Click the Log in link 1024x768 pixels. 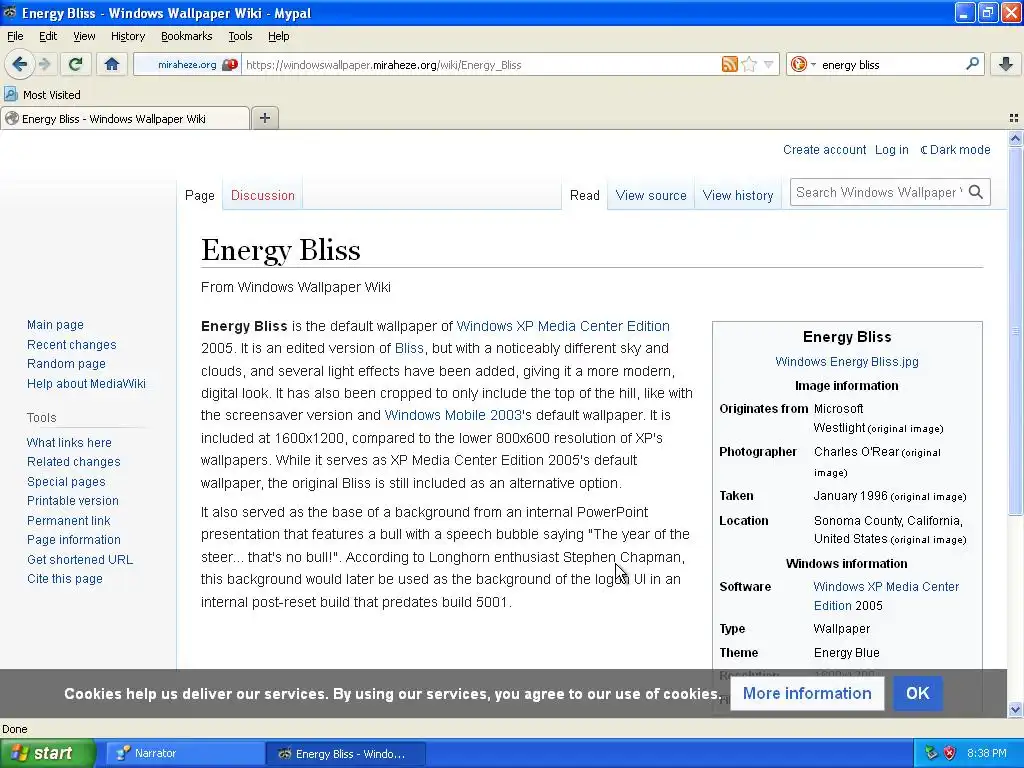click(891, 150)
